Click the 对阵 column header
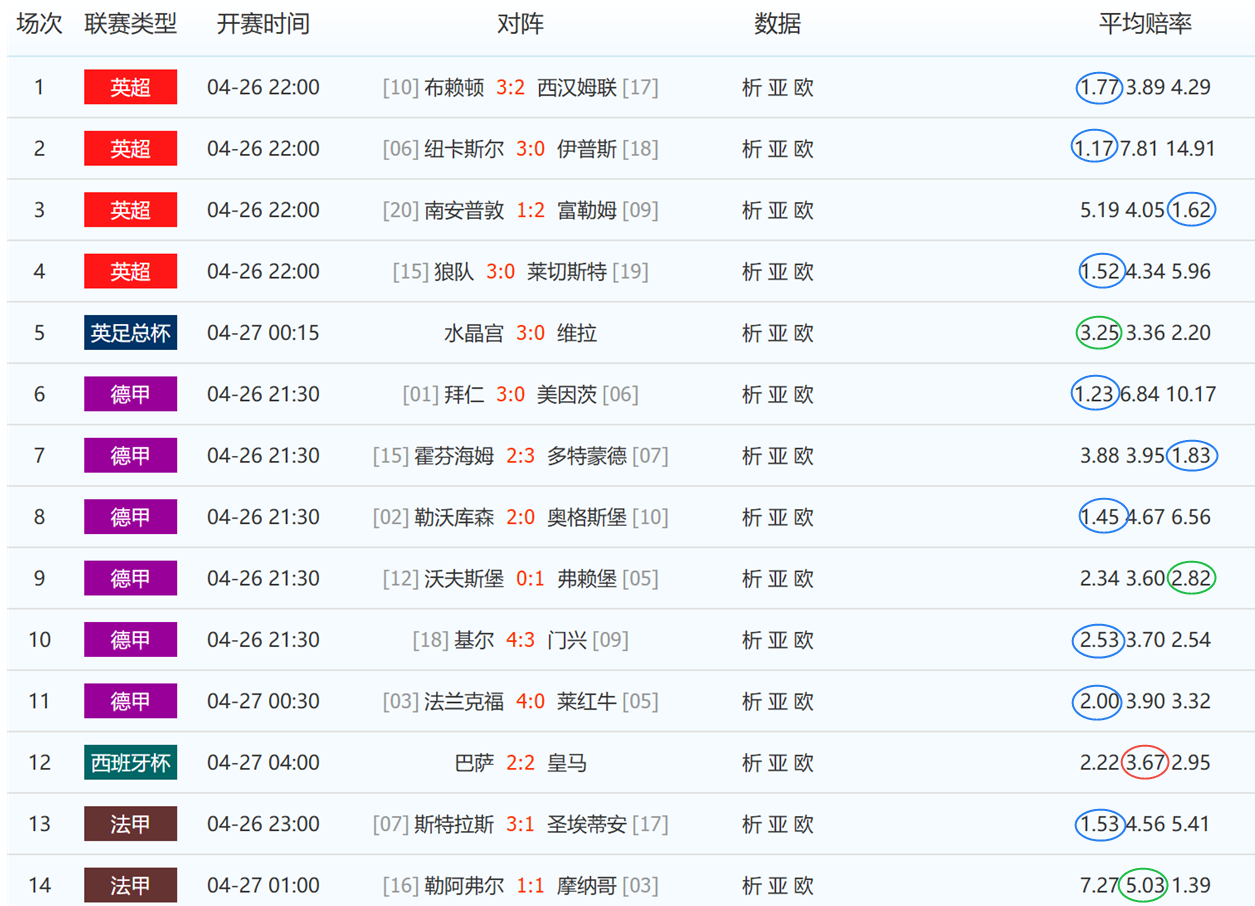Screen dimensions: 1255x906 (520, 24)
